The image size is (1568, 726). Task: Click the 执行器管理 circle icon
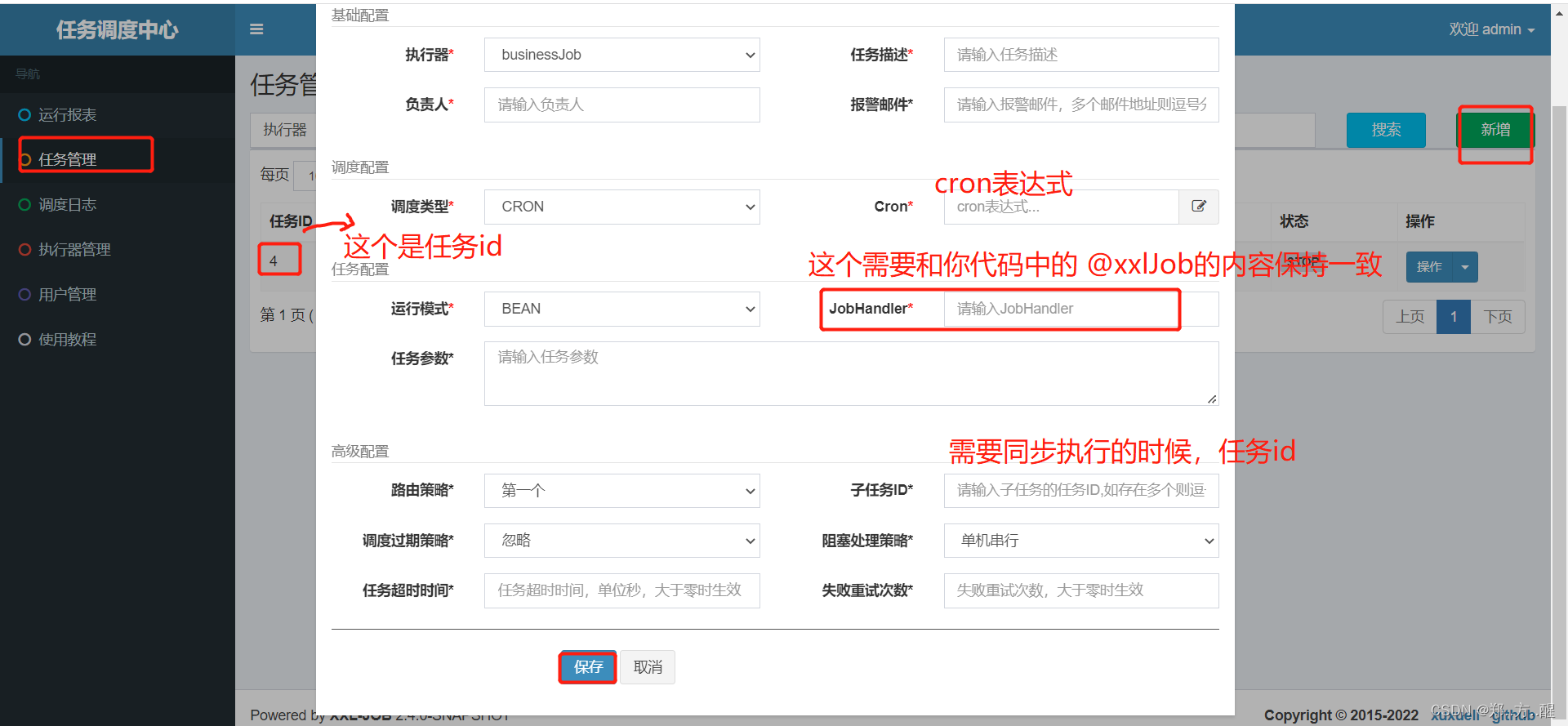point(24,250)
